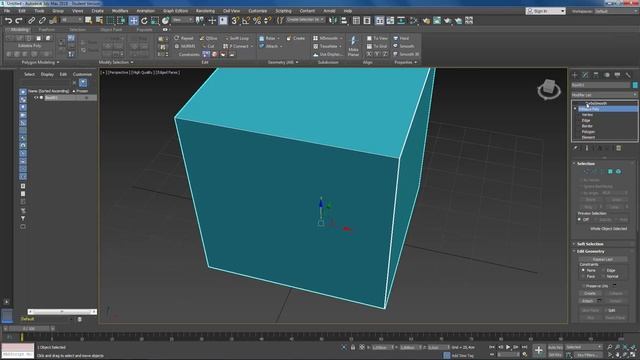Toggle visibility eye of Box001
The height and width of the screenshot is (360, 640).
[36, 98]
